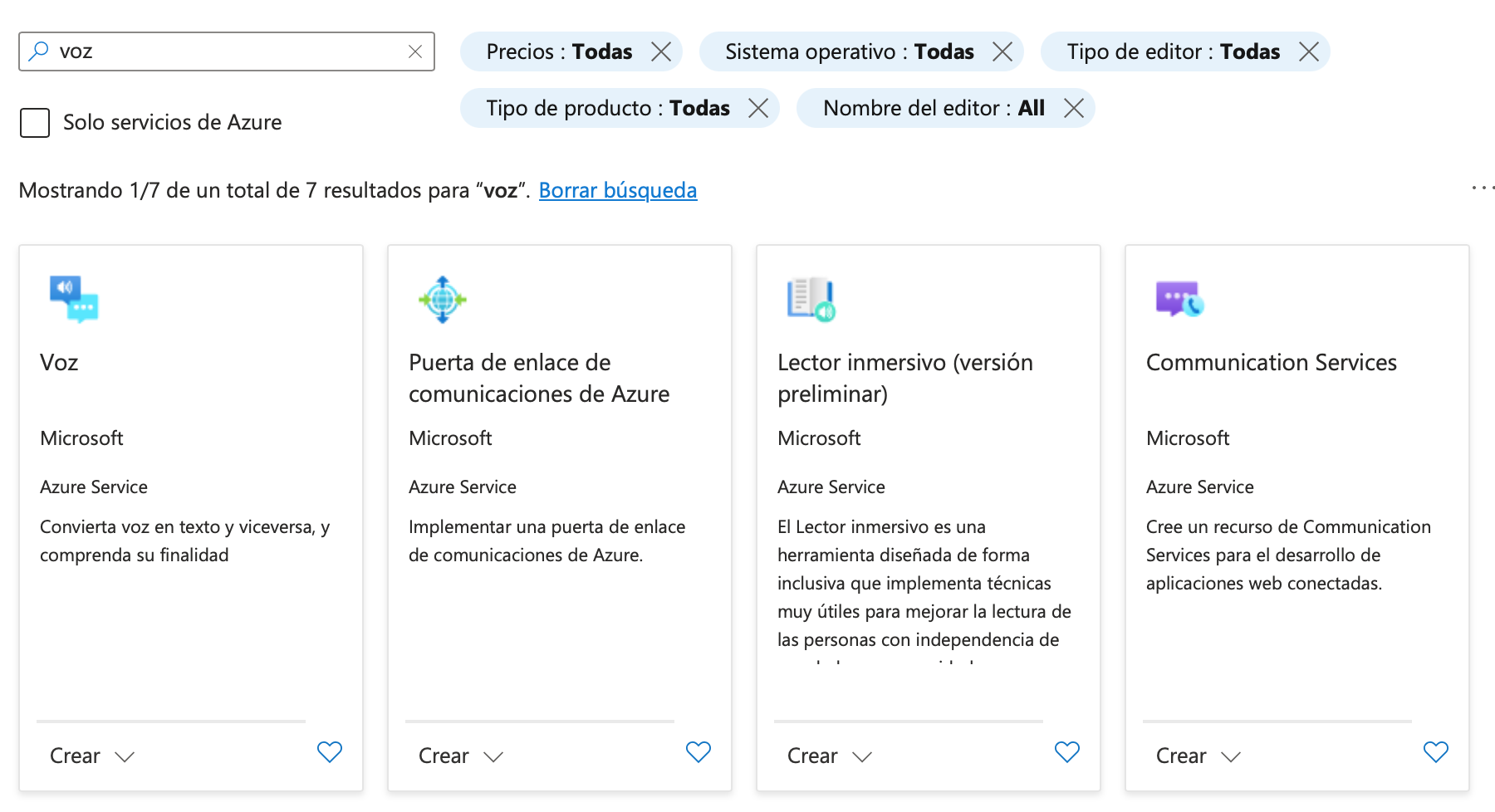Expand Crear options for Voz
Screen dimensions: 1495x812
coord(93,756)
